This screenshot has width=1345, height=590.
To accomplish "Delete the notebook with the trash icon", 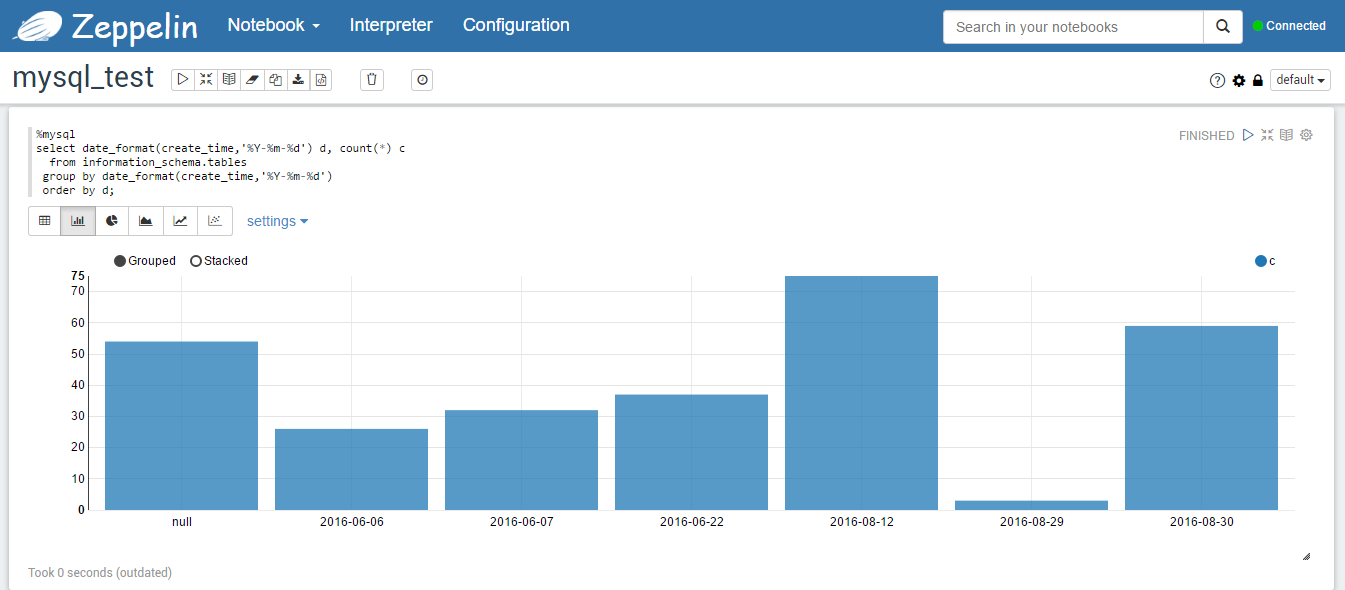I will pos(372,80).
